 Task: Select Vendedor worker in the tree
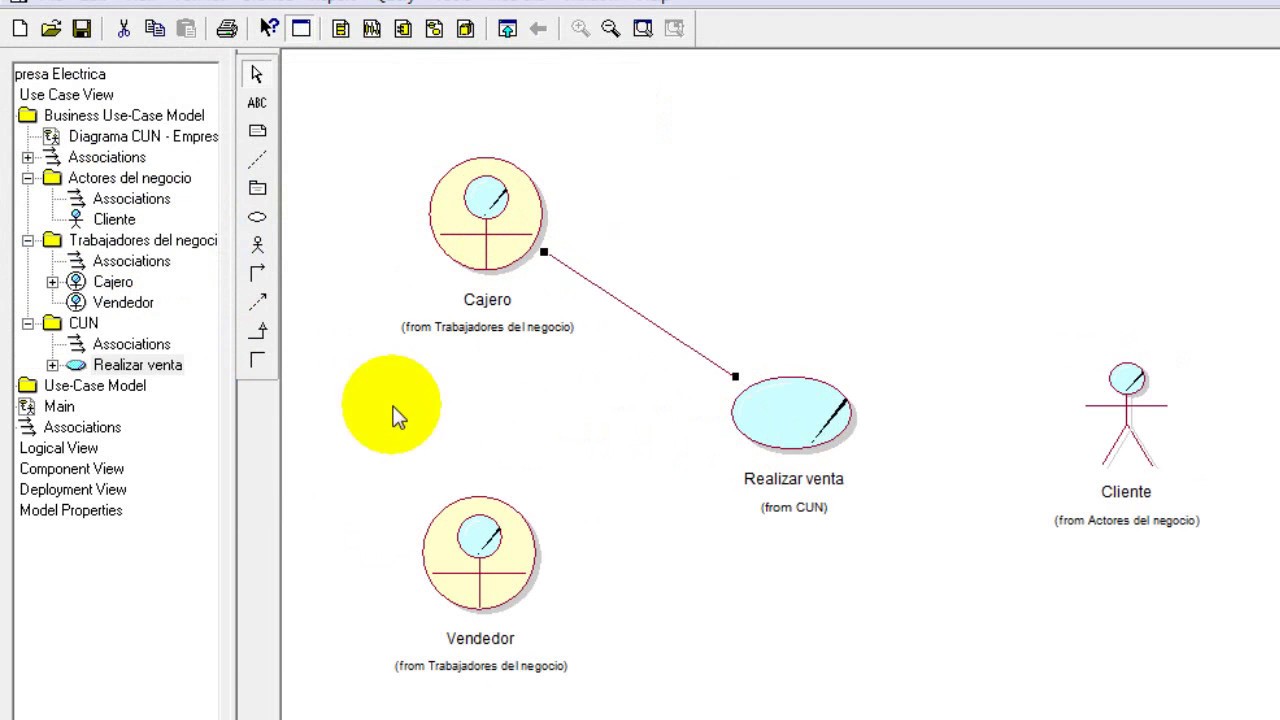point(123,302)
